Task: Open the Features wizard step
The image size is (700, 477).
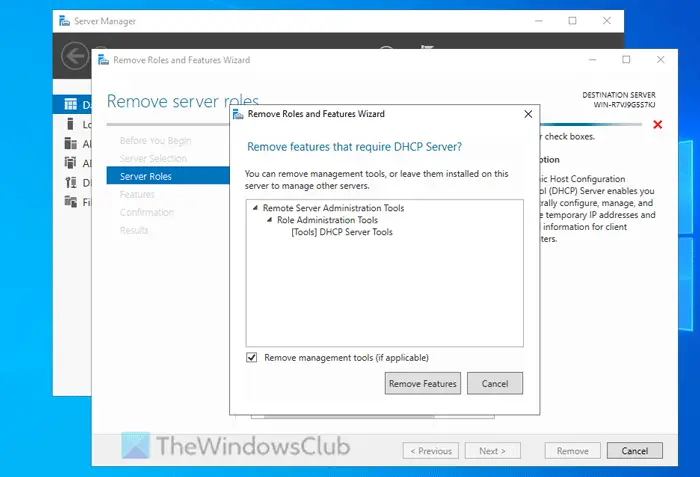Action: pos(137,194)
